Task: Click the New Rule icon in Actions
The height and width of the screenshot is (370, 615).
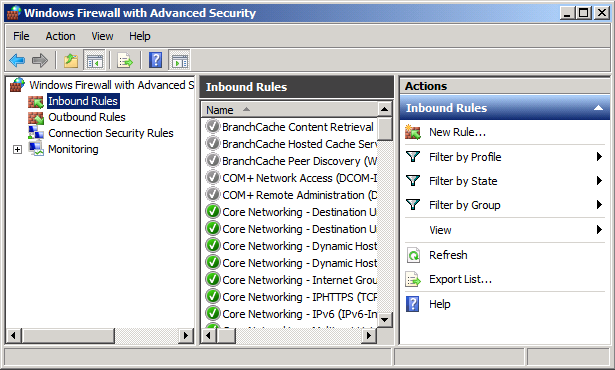Action: tap(413, 132)
